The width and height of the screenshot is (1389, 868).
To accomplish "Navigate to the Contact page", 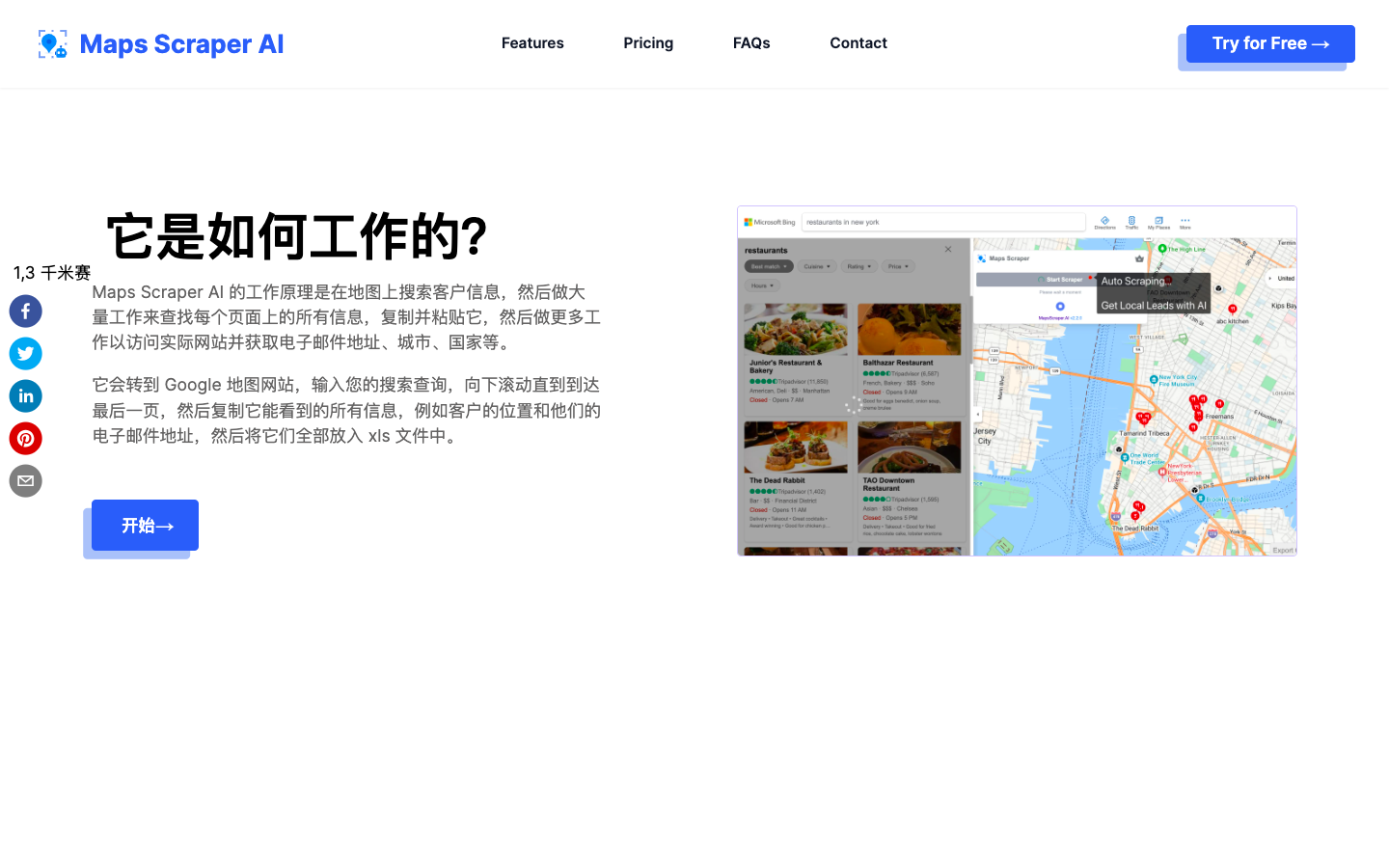I will (x=858, y=43).
